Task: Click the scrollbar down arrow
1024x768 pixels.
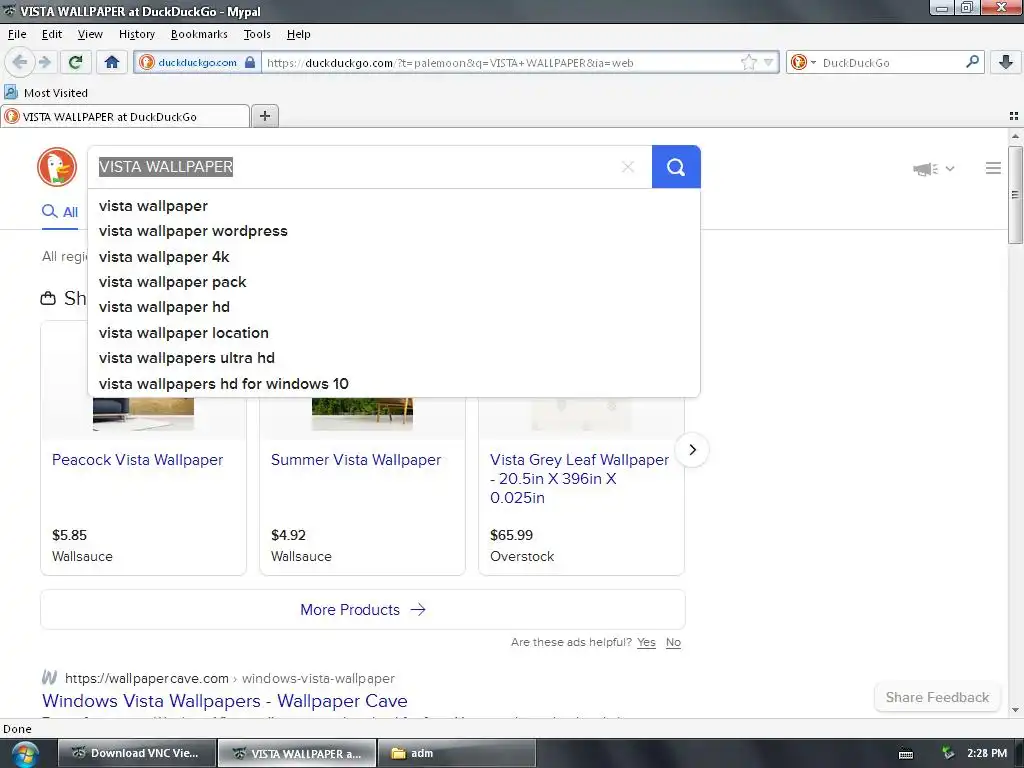Action: pyautogui.click(x=1015, y=710)
